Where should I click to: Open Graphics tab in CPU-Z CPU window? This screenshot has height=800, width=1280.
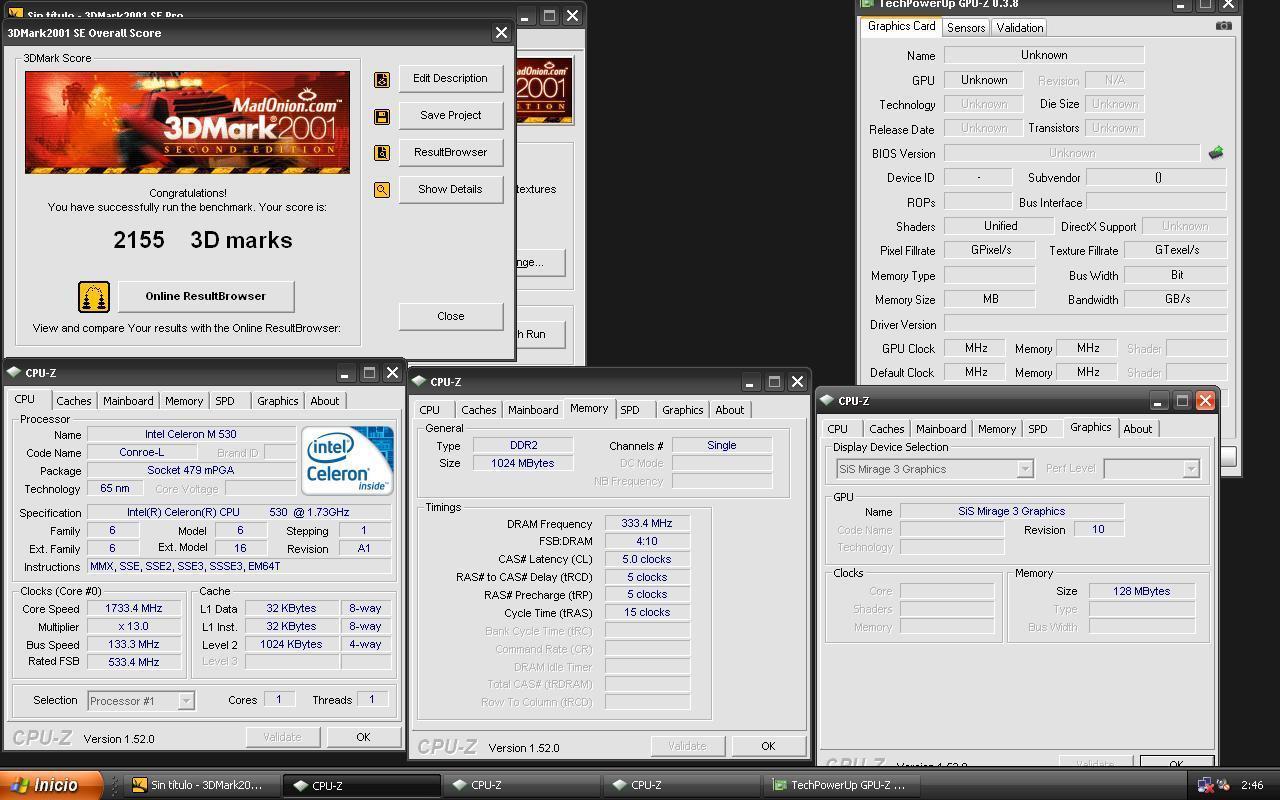click(x=277, y=401)
